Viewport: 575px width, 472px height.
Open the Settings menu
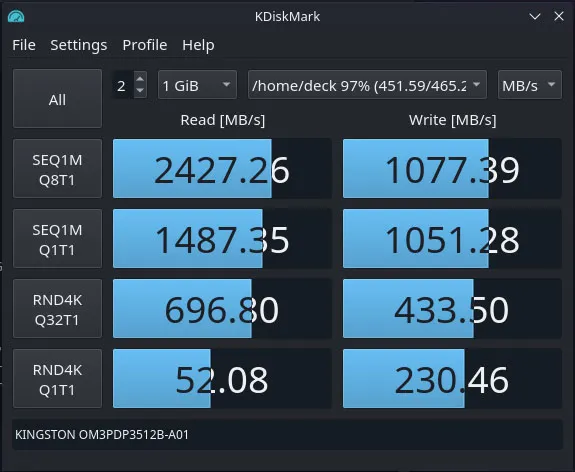coord(79,45)
